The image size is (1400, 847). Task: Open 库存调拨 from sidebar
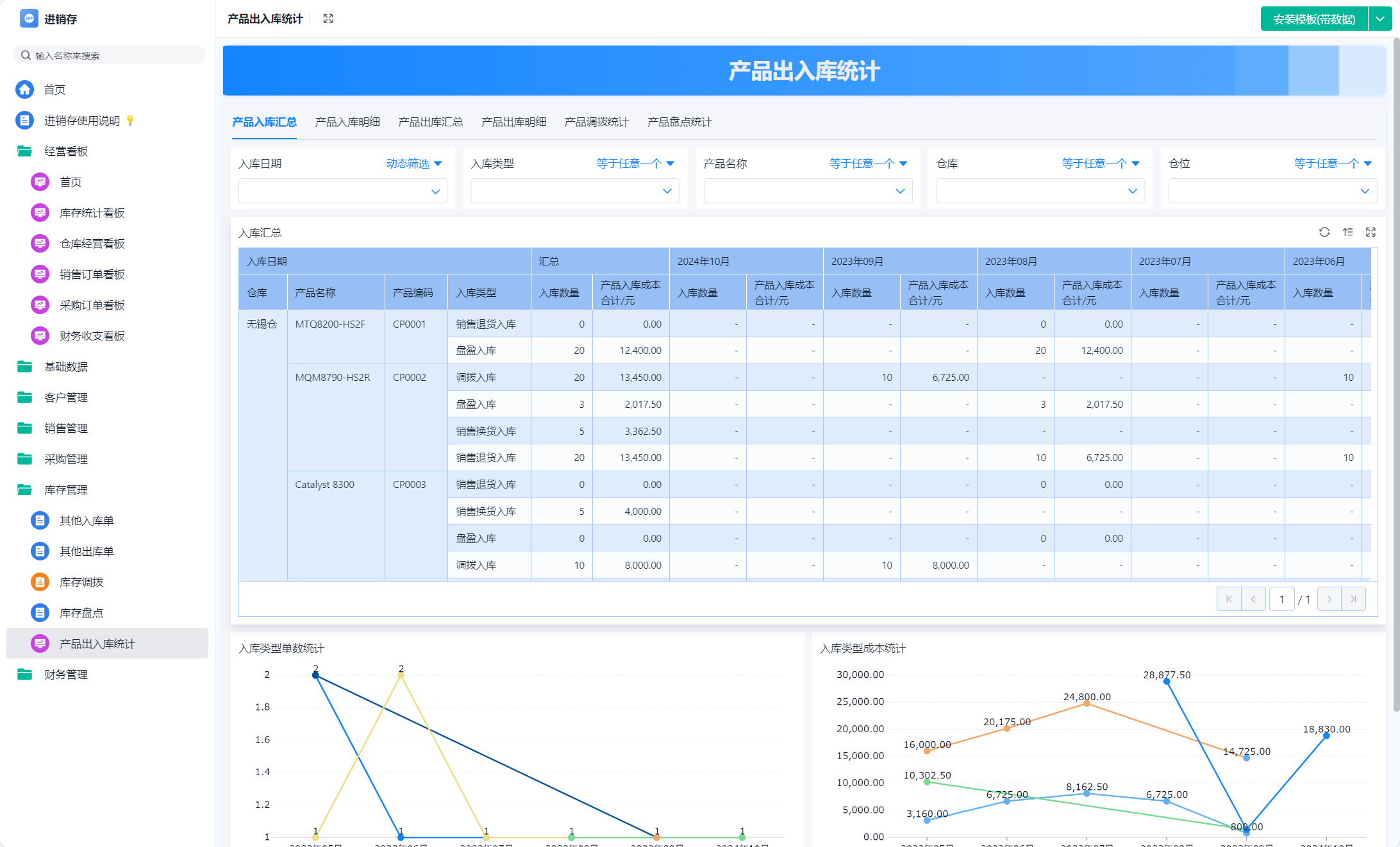[81, 582]
